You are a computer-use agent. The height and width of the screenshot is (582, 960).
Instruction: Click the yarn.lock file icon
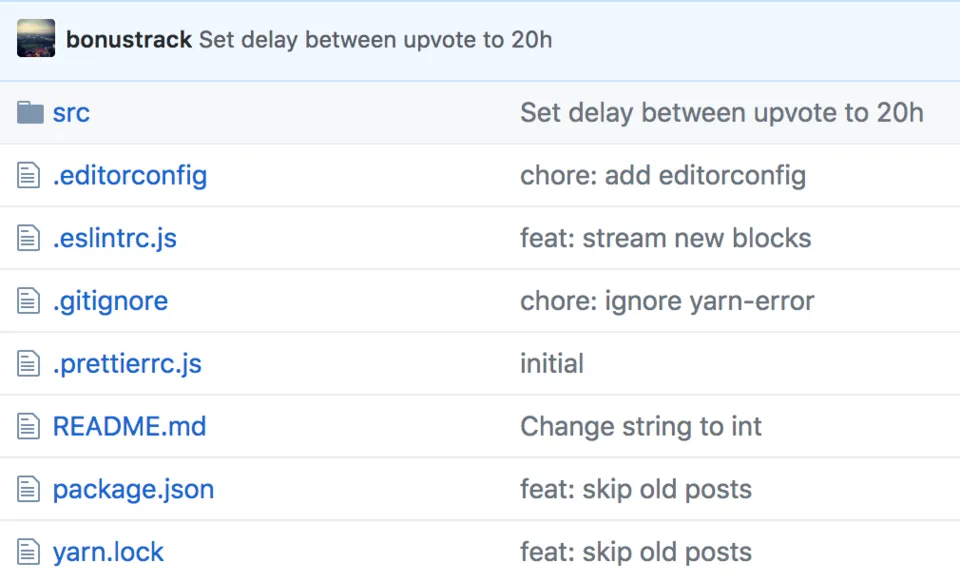pyautogui.click(x=29, y=552)
